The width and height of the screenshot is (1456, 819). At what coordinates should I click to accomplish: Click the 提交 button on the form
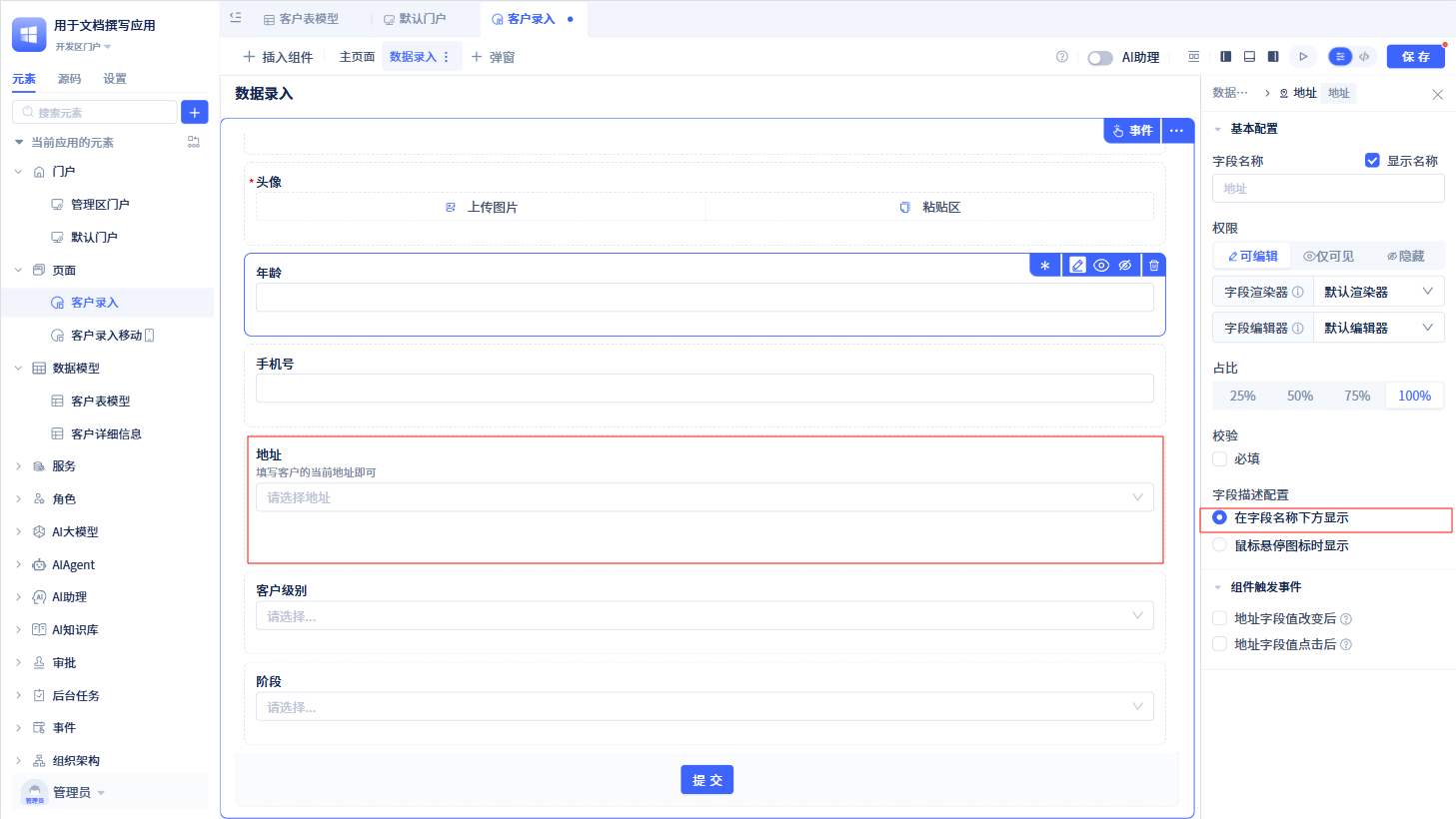(x=708, y=780)
